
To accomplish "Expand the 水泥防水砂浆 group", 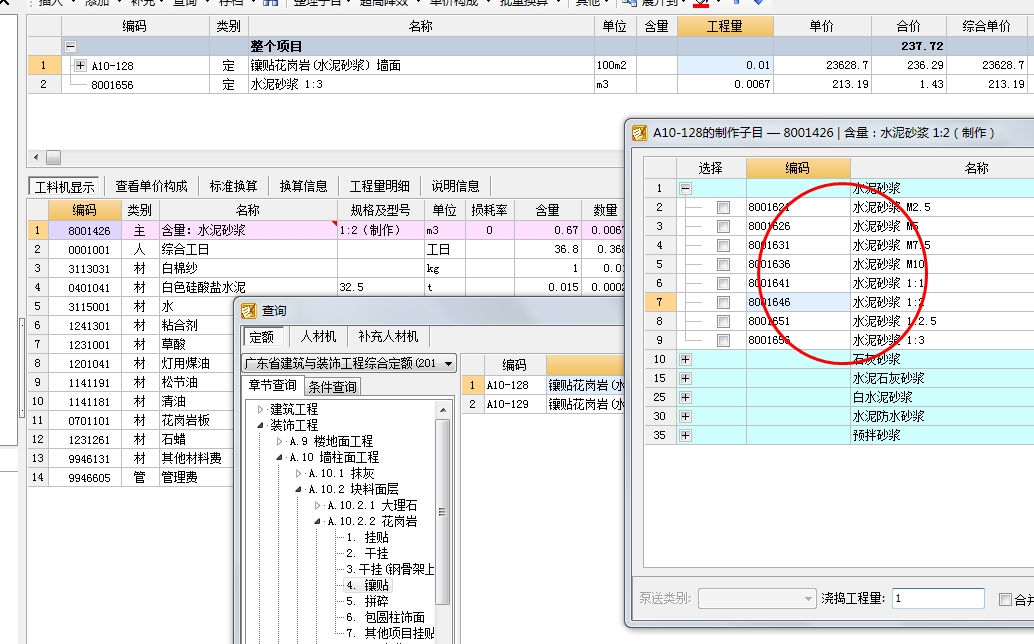I will coord(686,417).
